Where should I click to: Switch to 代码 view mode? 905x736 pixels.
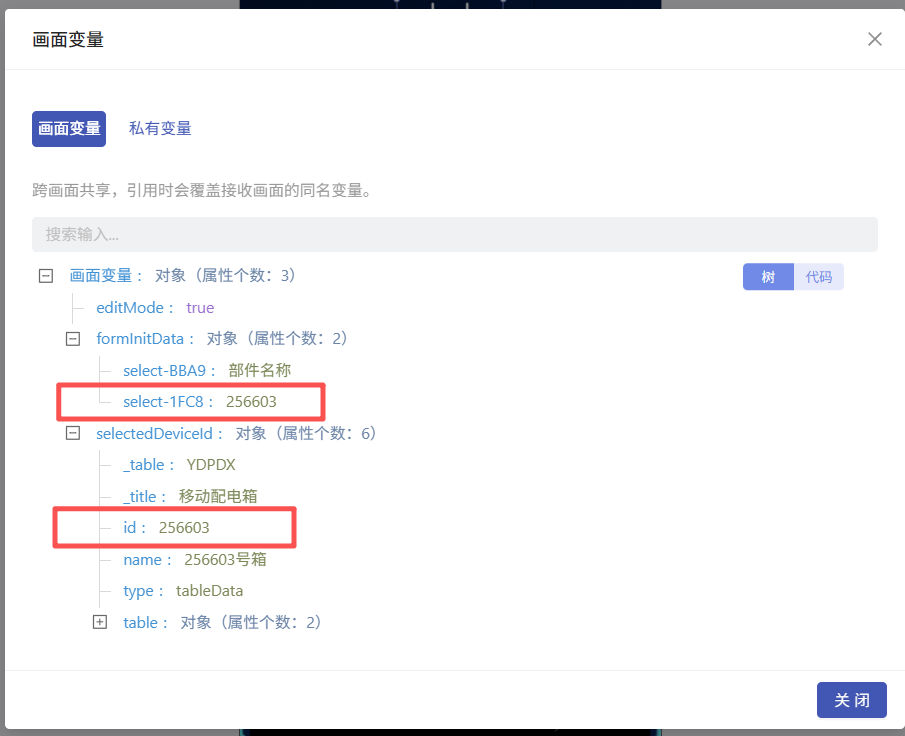(x=818, y=277)
